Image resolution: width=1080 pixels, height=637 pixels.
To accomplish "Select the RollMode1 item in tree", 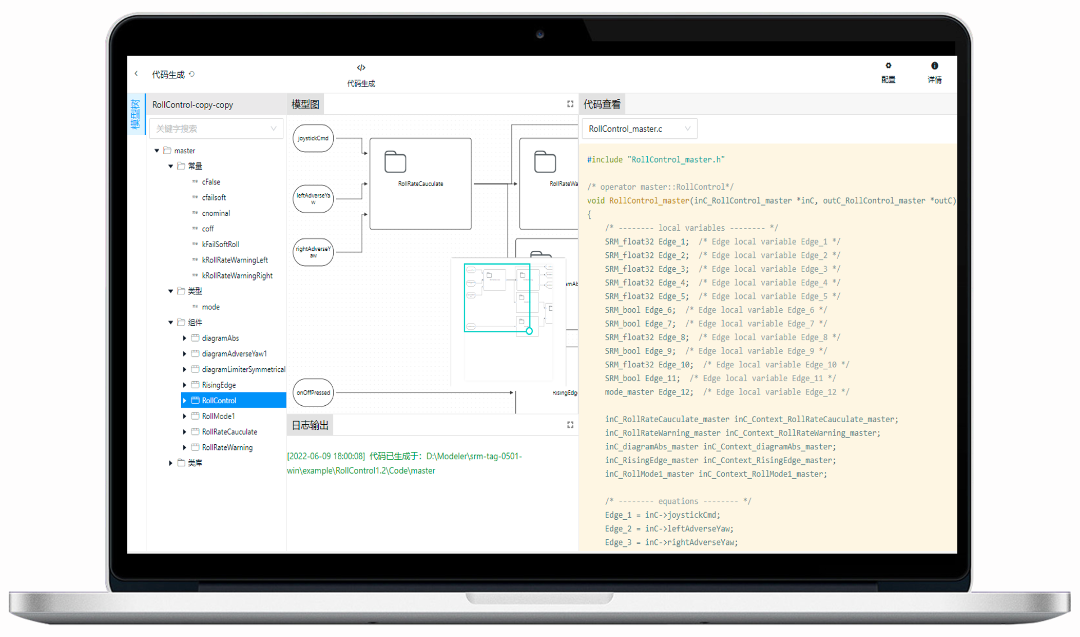I will click(219, 416).
